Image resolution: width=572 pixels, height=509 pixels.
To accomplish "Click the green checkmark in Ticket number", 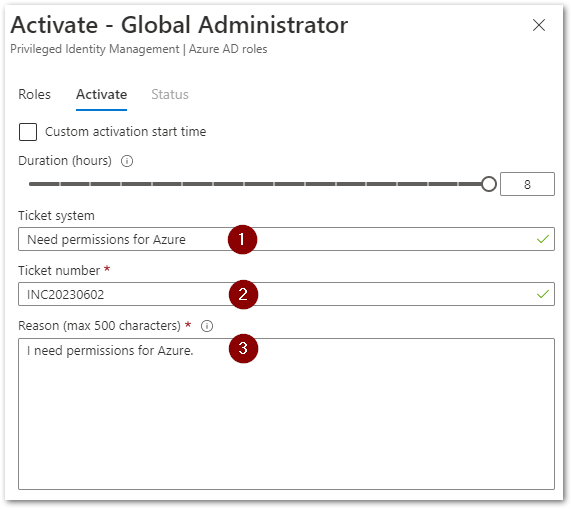I will [542, 294].
